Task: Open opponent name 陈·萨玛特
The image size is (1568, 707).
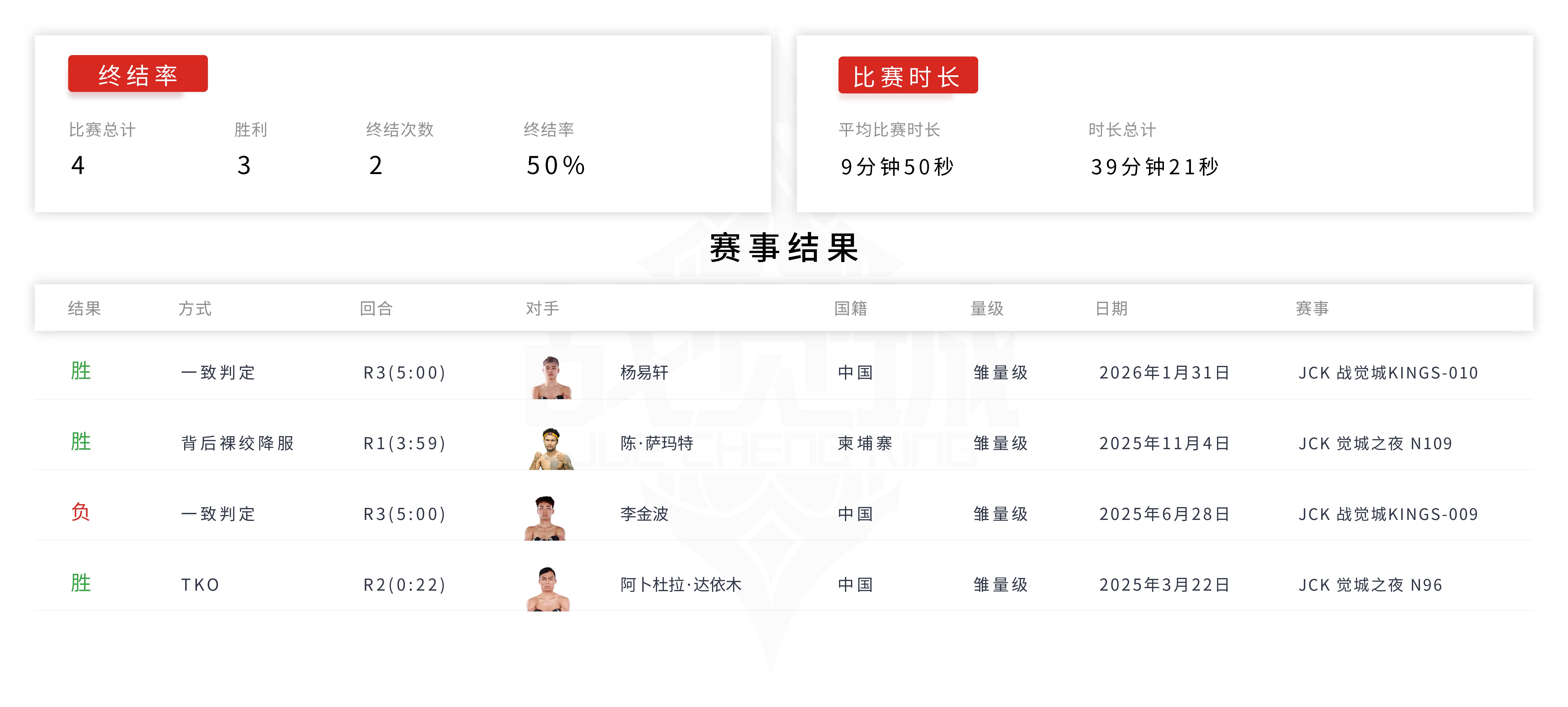Action: [x=657, y=443]
